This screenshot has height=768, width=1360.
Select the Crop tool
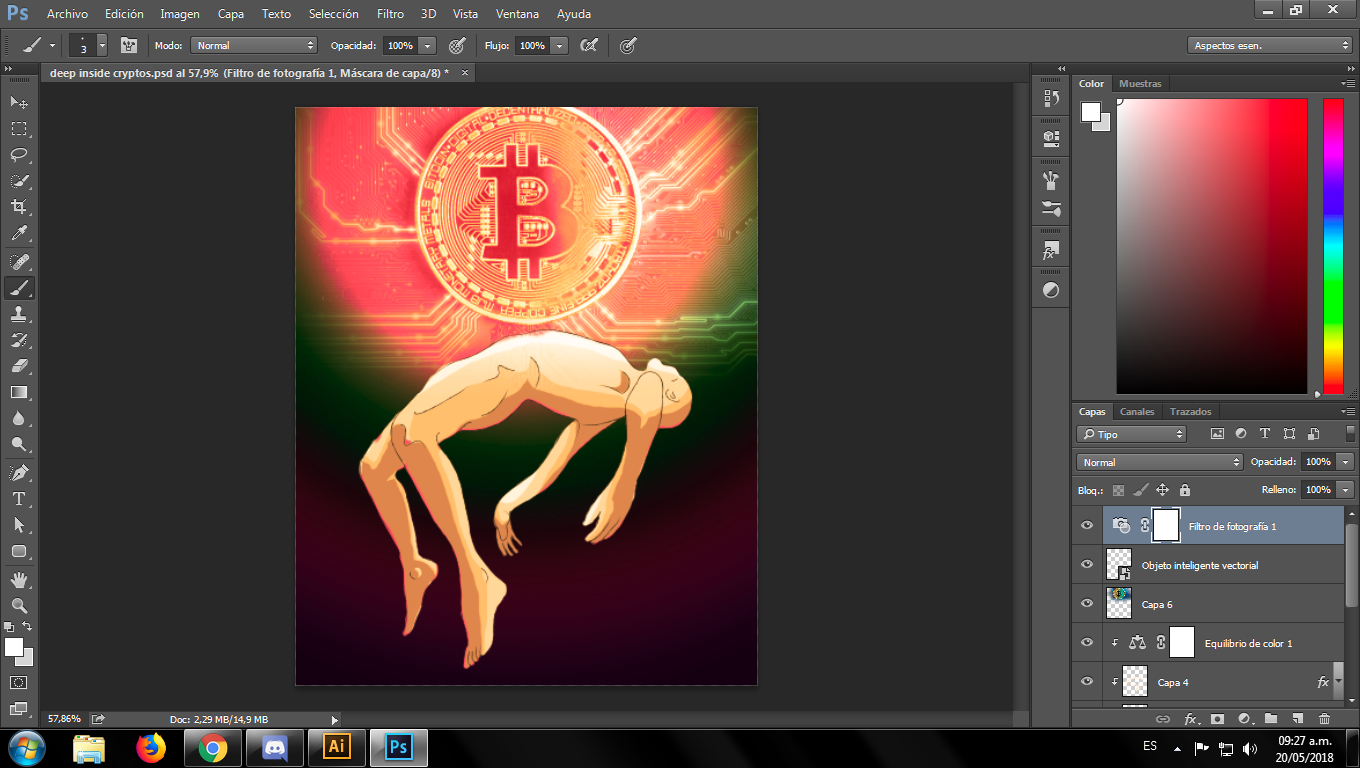[x=19, y=207]
